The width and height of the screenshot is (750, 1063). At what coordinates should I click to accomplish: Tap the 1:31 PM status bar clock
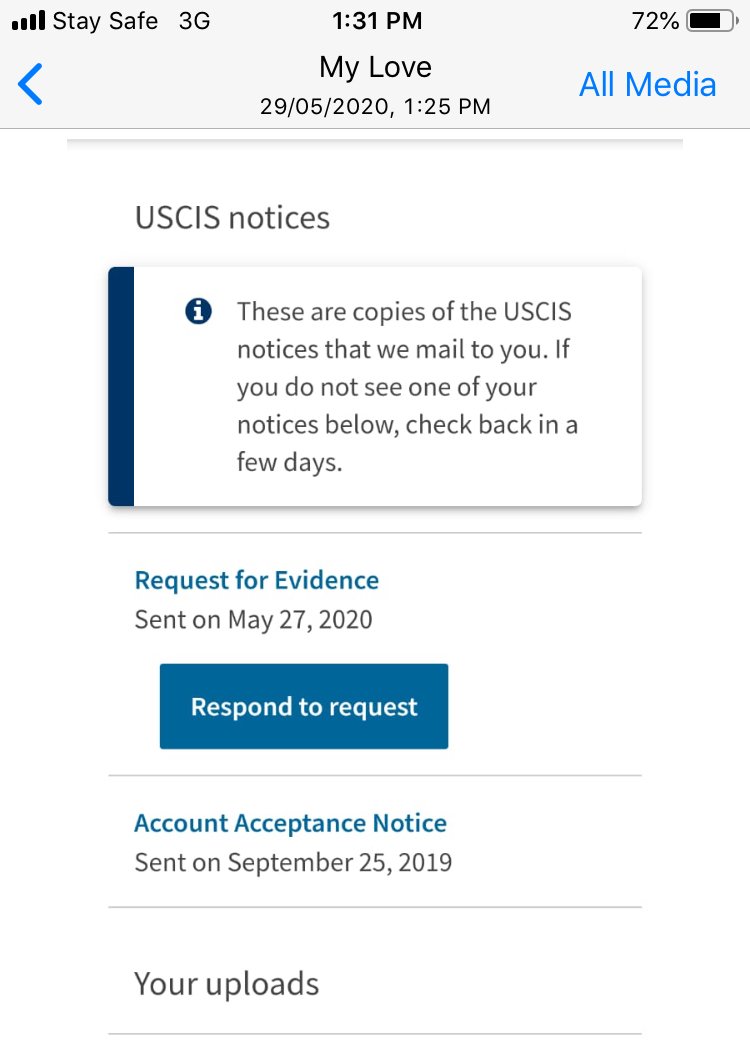point(377,21)
